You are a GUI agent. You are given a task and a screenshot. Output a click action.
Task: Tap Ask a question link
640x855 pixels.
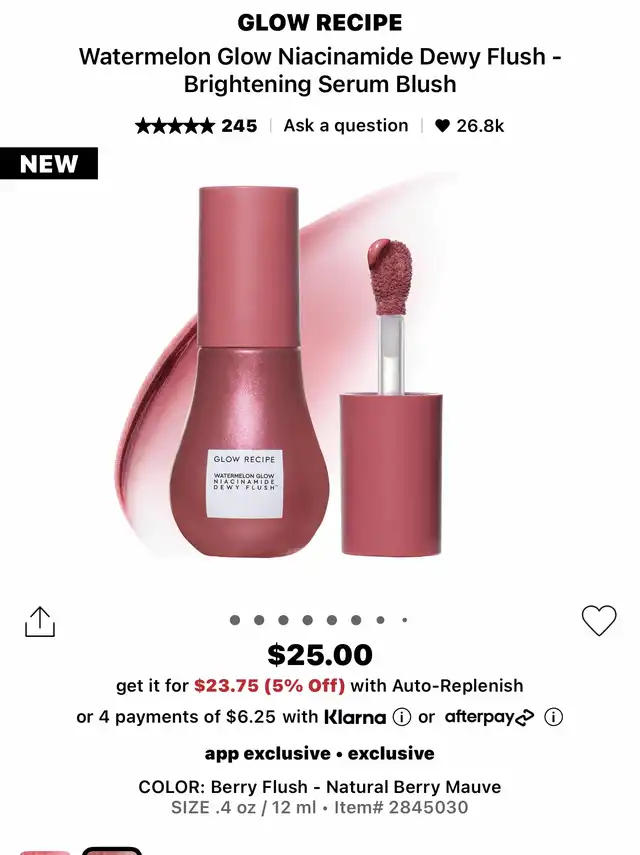[346, 125]
